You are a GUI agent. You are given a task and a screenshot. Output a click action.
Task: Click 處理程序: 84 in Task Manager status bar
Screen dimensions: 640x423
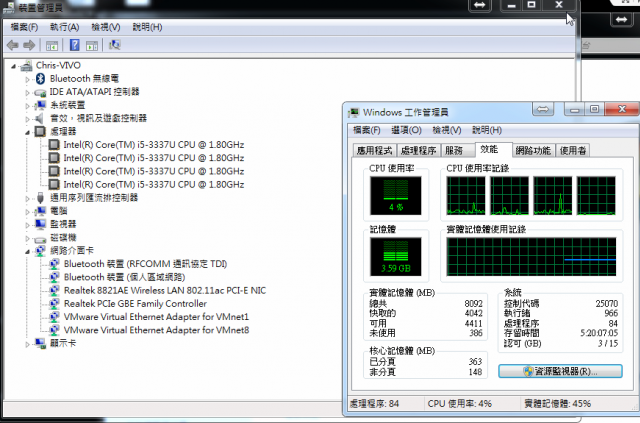click(374, 403)
